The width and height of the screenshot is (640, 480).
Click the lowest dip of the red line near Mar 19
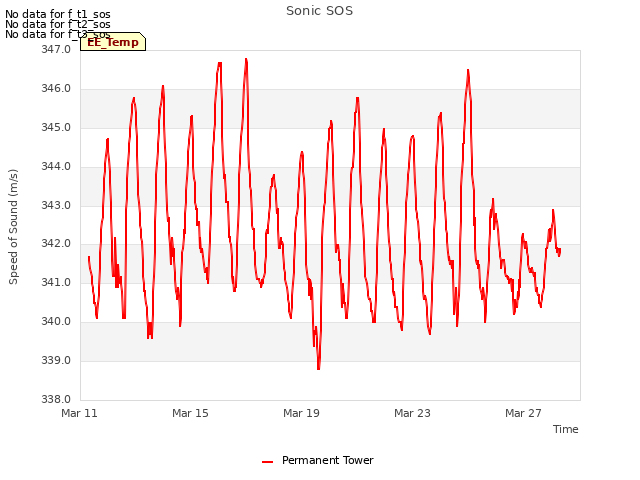point(318,368)
